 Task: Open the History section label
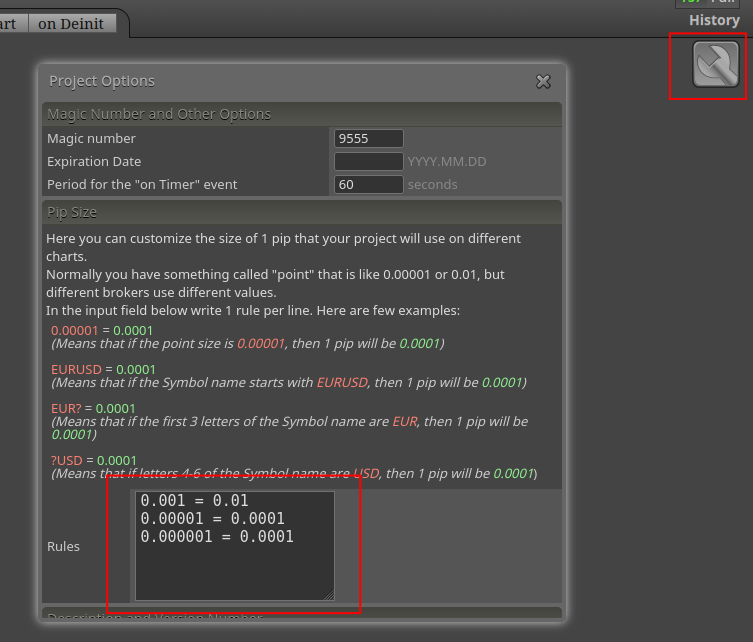tap(714, 20)
